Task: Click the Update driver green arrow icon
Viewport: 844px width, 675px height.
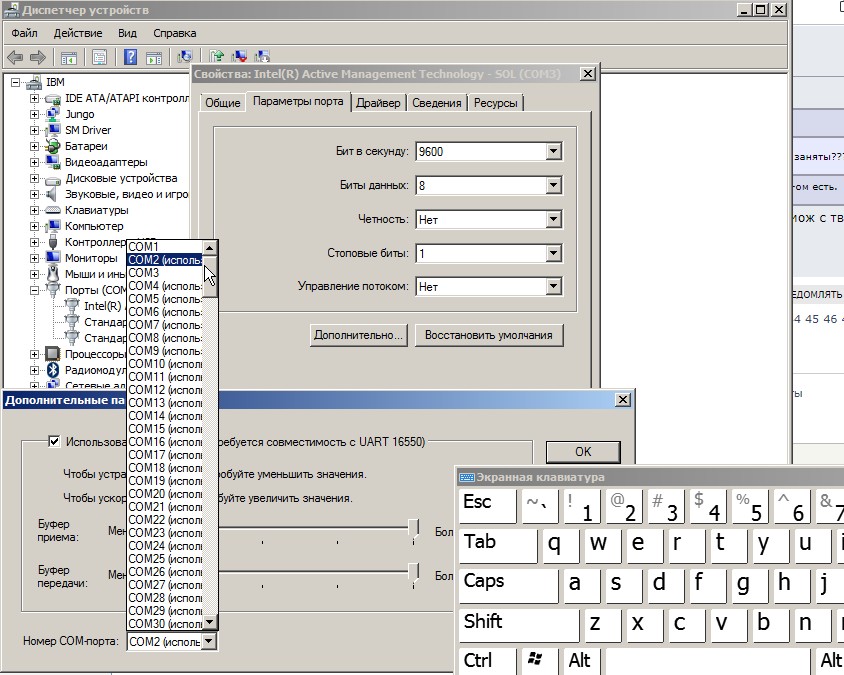Action: 217,56
